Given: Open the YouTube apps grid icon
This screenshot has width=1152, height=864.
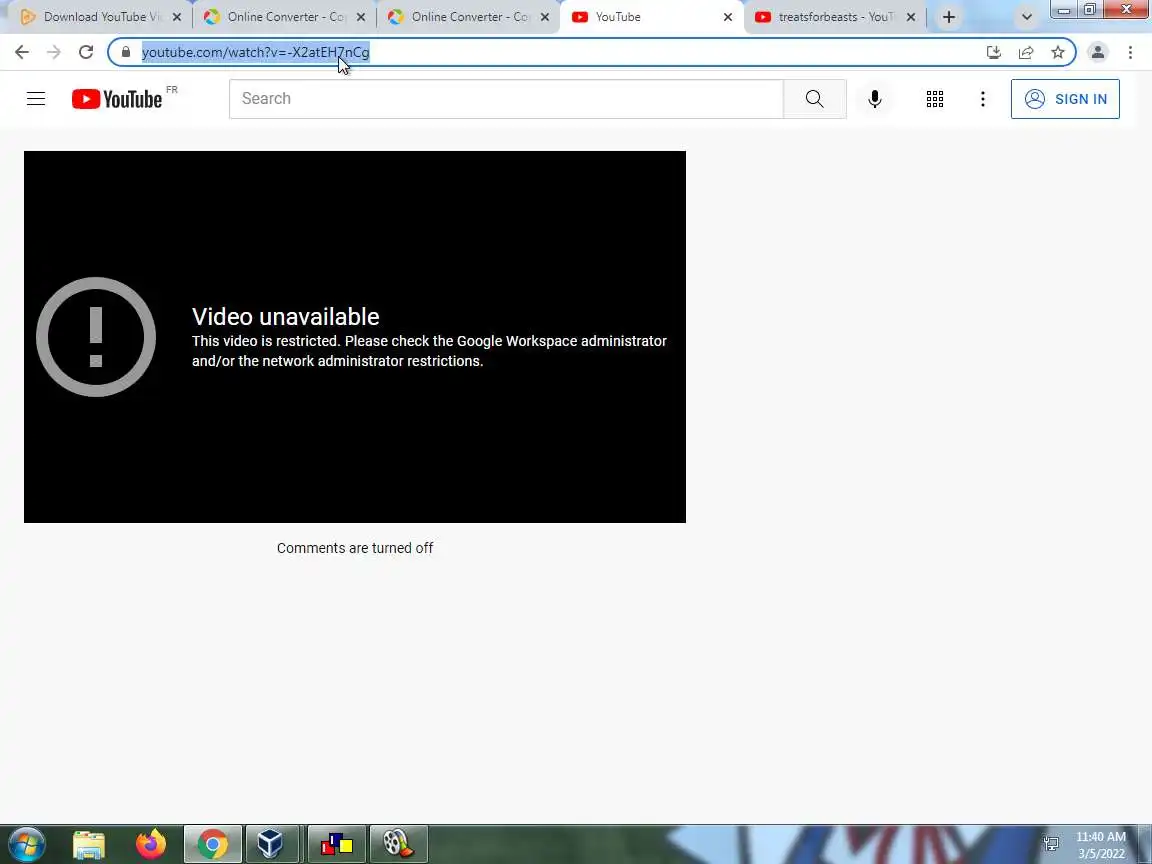Looking at the screenshot, I should tap(935, 98).
